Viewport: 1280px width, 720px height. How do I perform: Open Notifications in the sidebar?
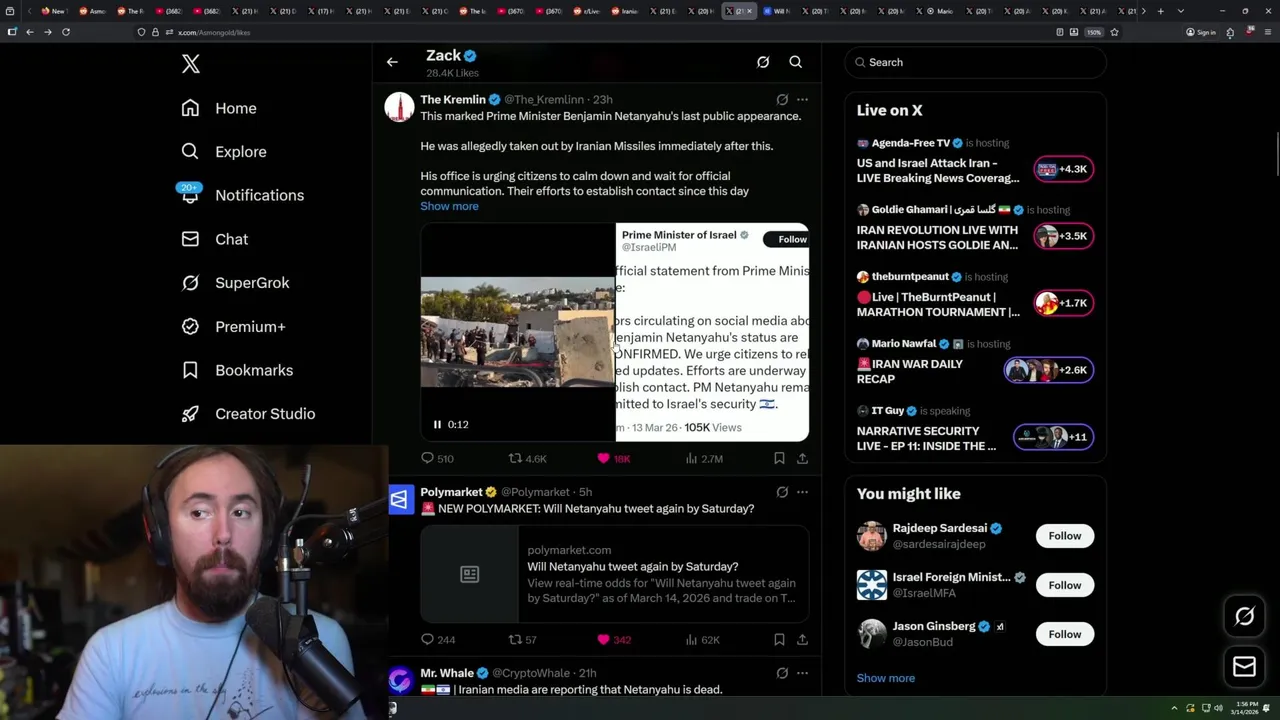(242, 195)
